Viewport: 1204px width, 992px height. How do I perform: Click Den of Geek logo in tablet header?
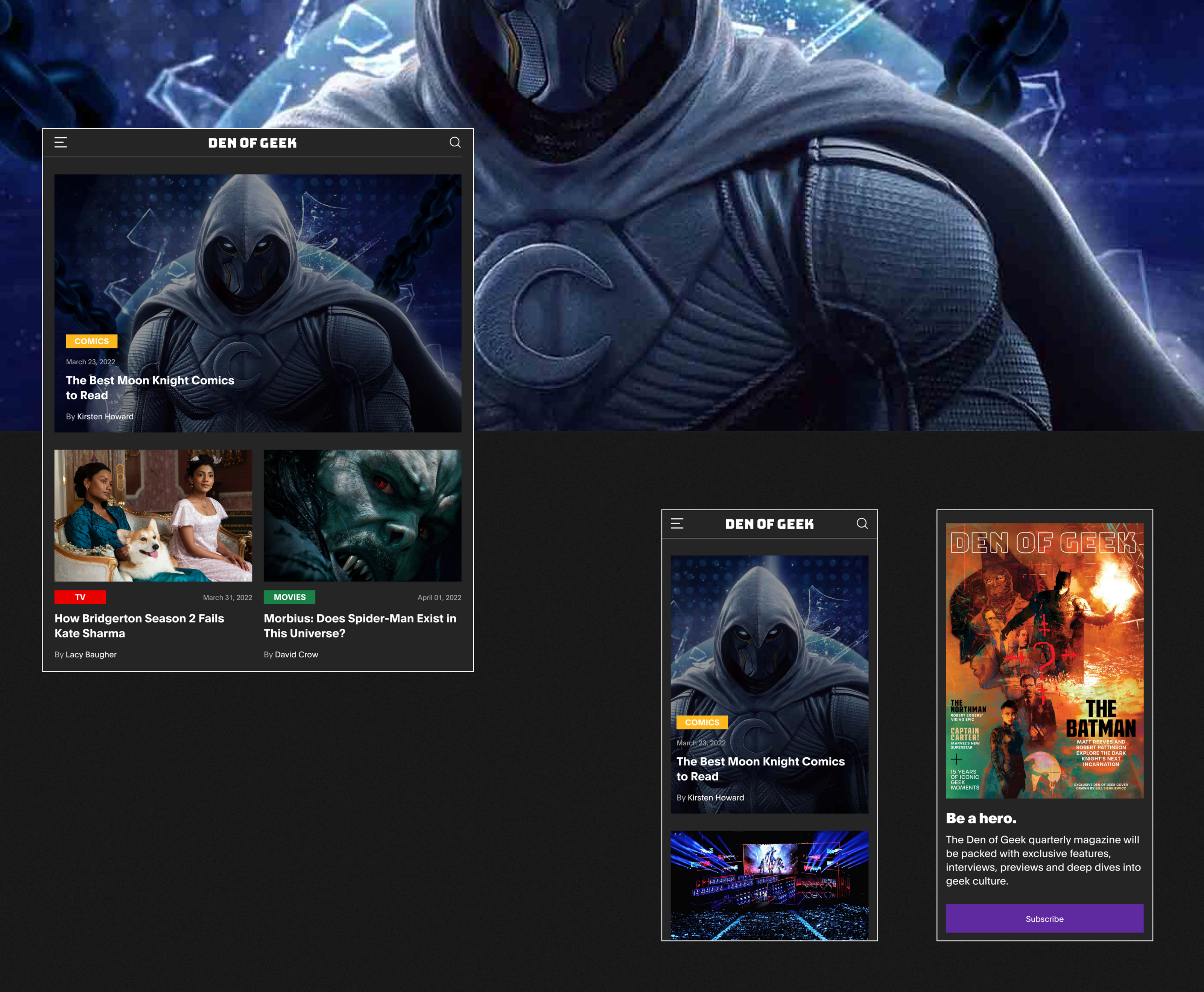click(252, 143)
